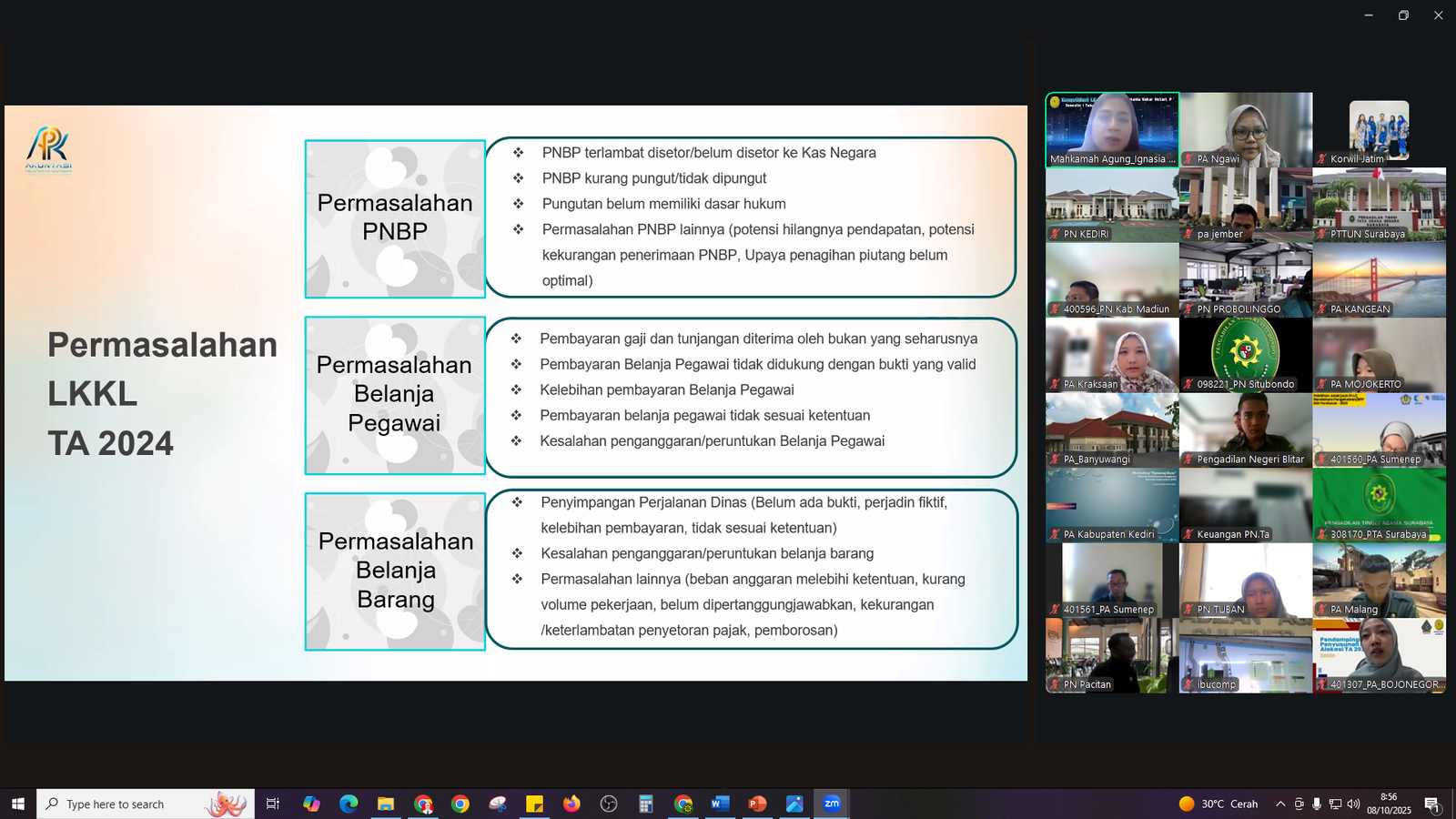Click the camera-in-use tray icon

click(1299, 804)
